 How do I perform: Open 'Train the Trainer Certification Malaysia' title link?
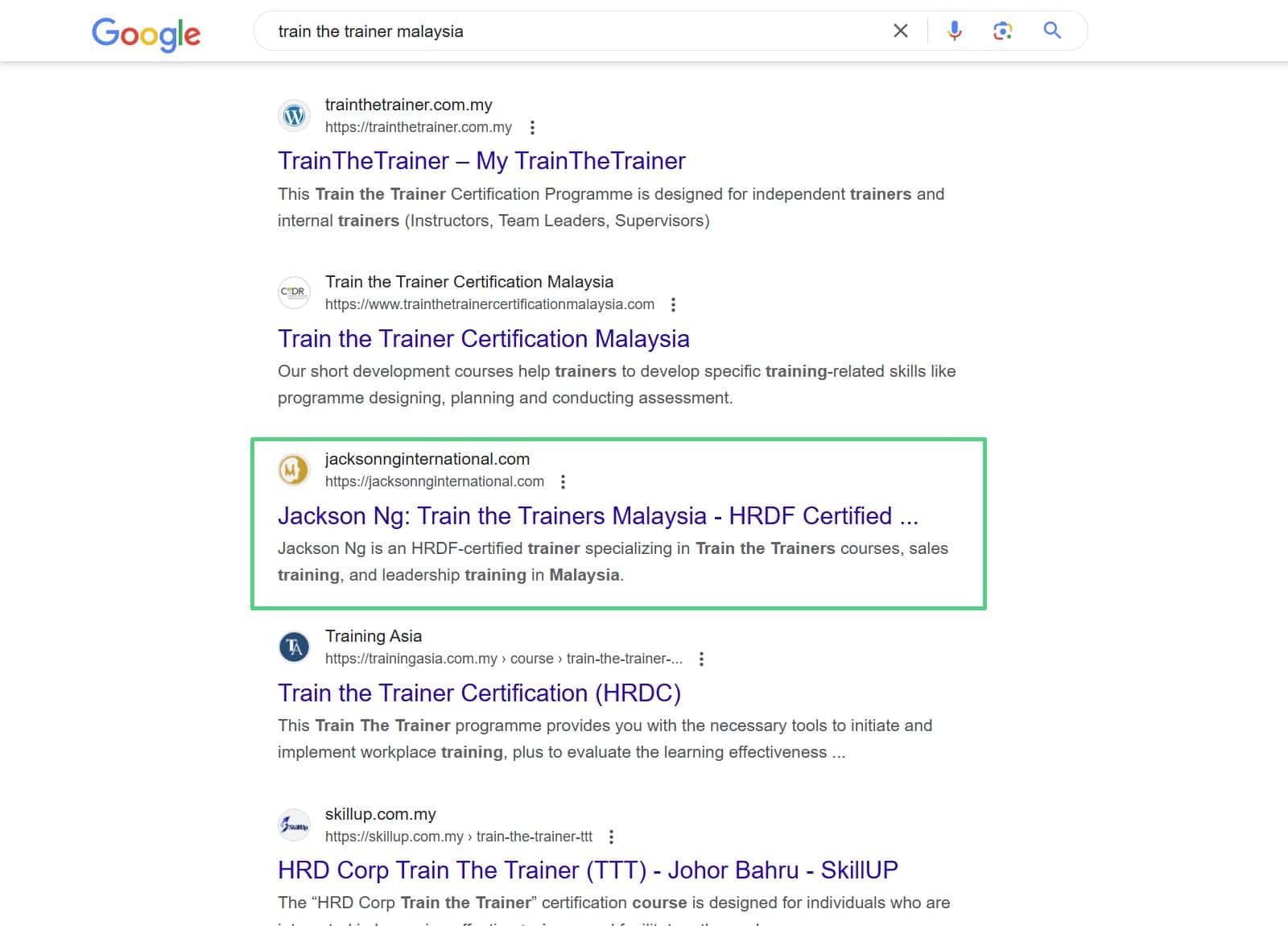coord(484,338)
